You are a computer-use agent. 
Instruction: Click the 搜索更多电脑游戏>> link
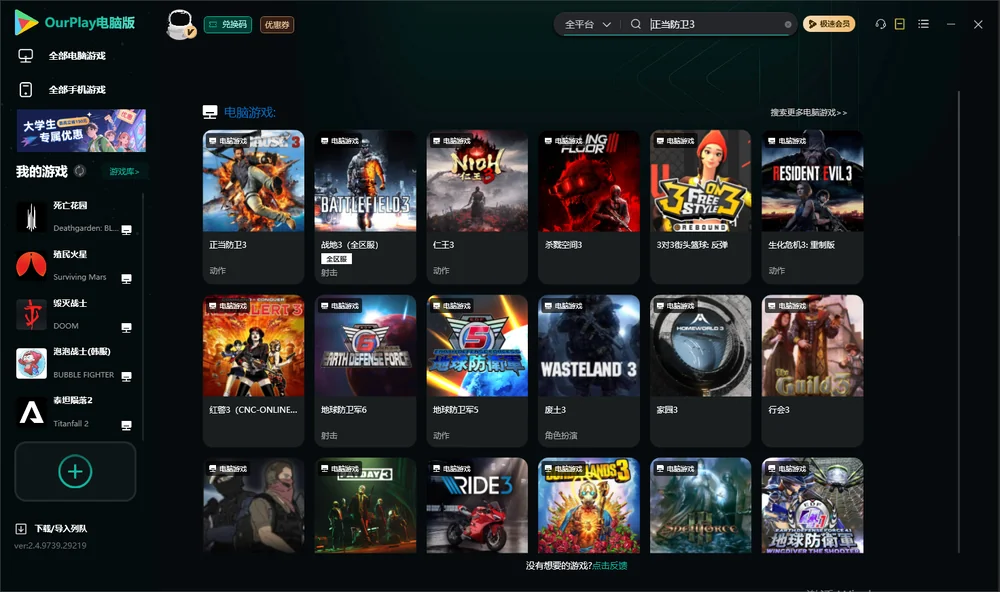[x=809, y=113]
